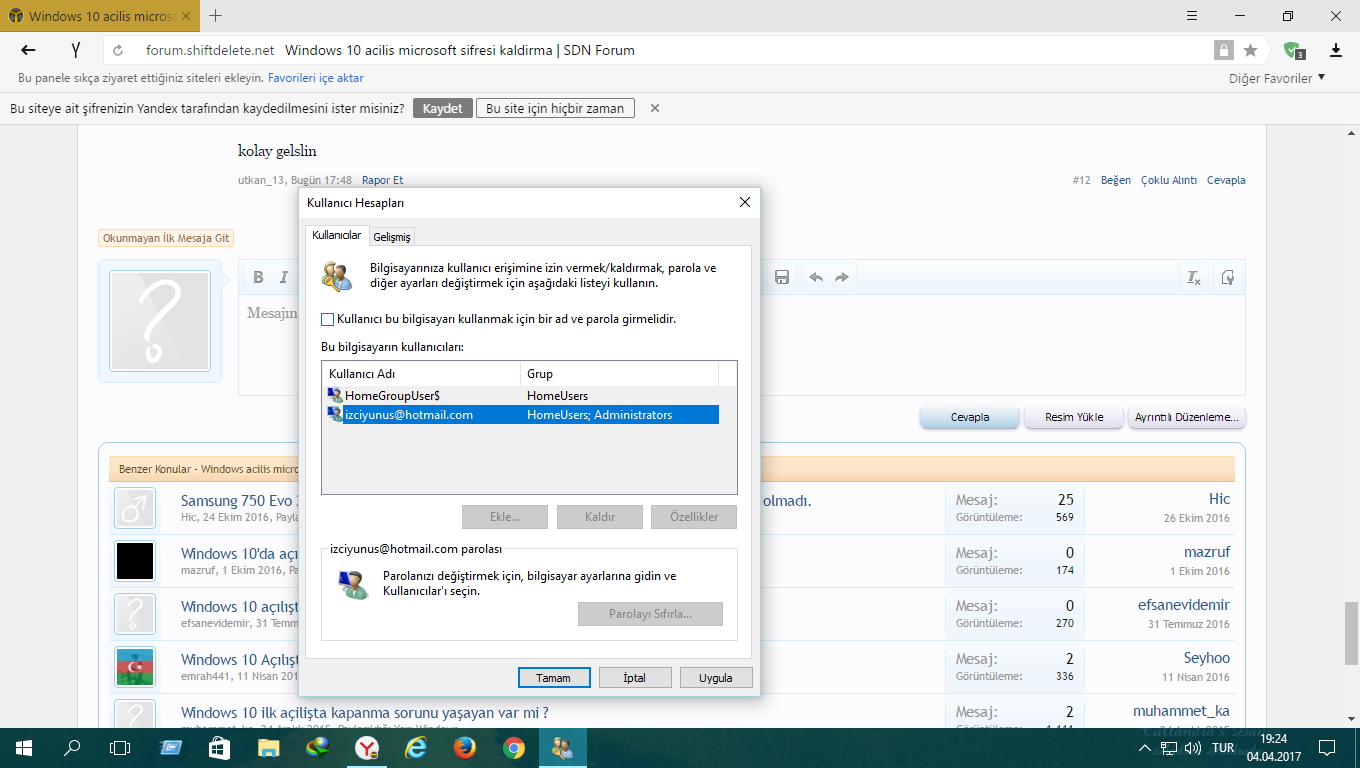Screen dimensions: 1360x768
Task: Click the Uygula button
Action: (716, 677)
